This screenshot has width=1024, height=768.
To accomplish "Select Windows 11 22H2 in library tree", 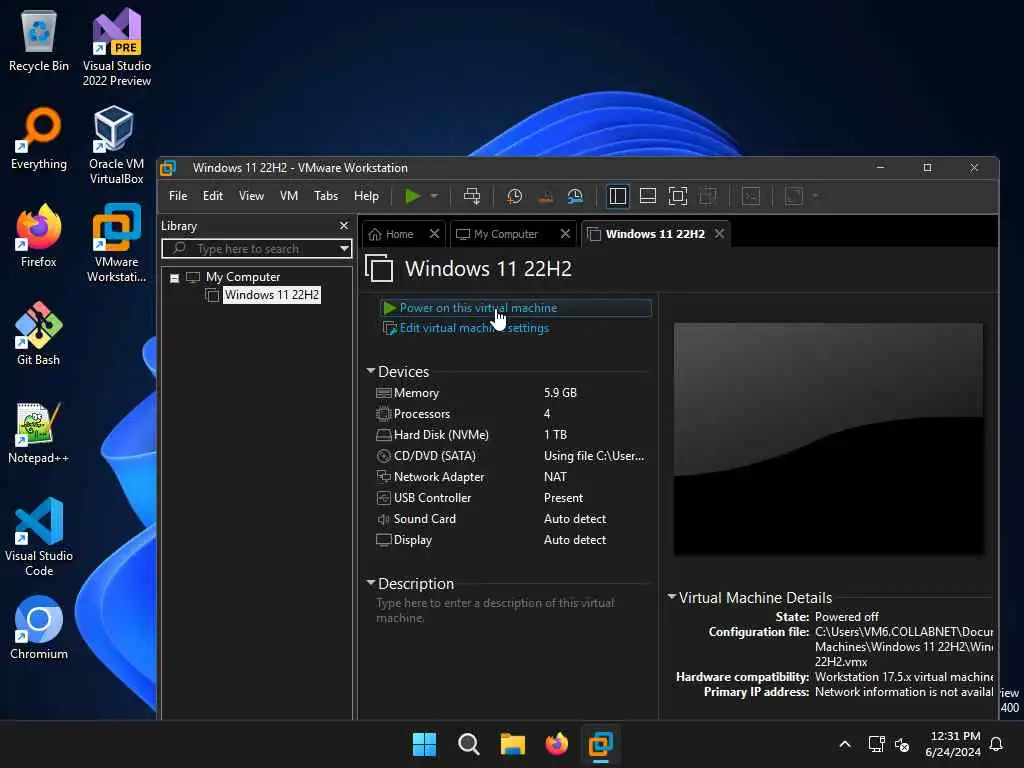I will click(x=272, y=295).
